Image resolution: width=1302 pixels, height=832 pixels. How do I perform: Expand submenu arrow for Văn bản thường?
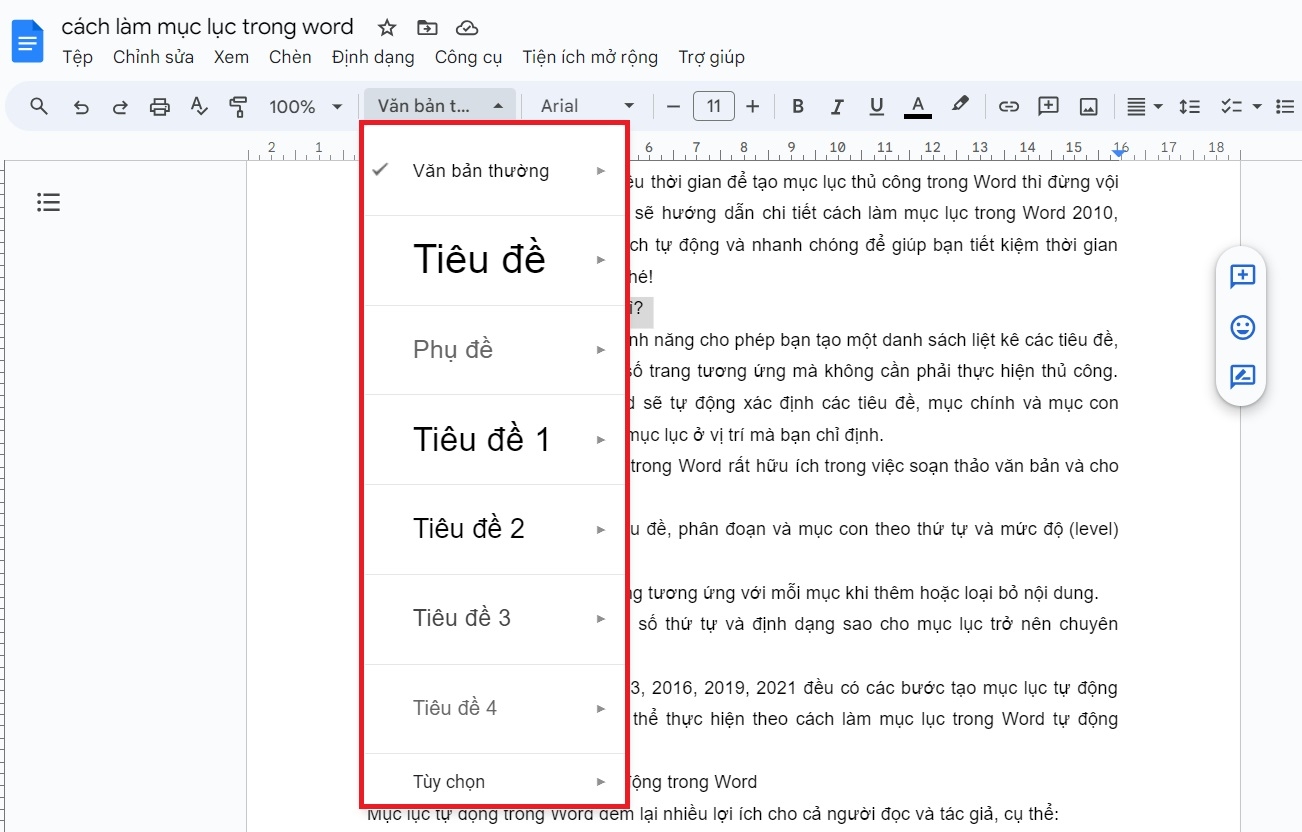pyautogui.click(x=601, y=171)
